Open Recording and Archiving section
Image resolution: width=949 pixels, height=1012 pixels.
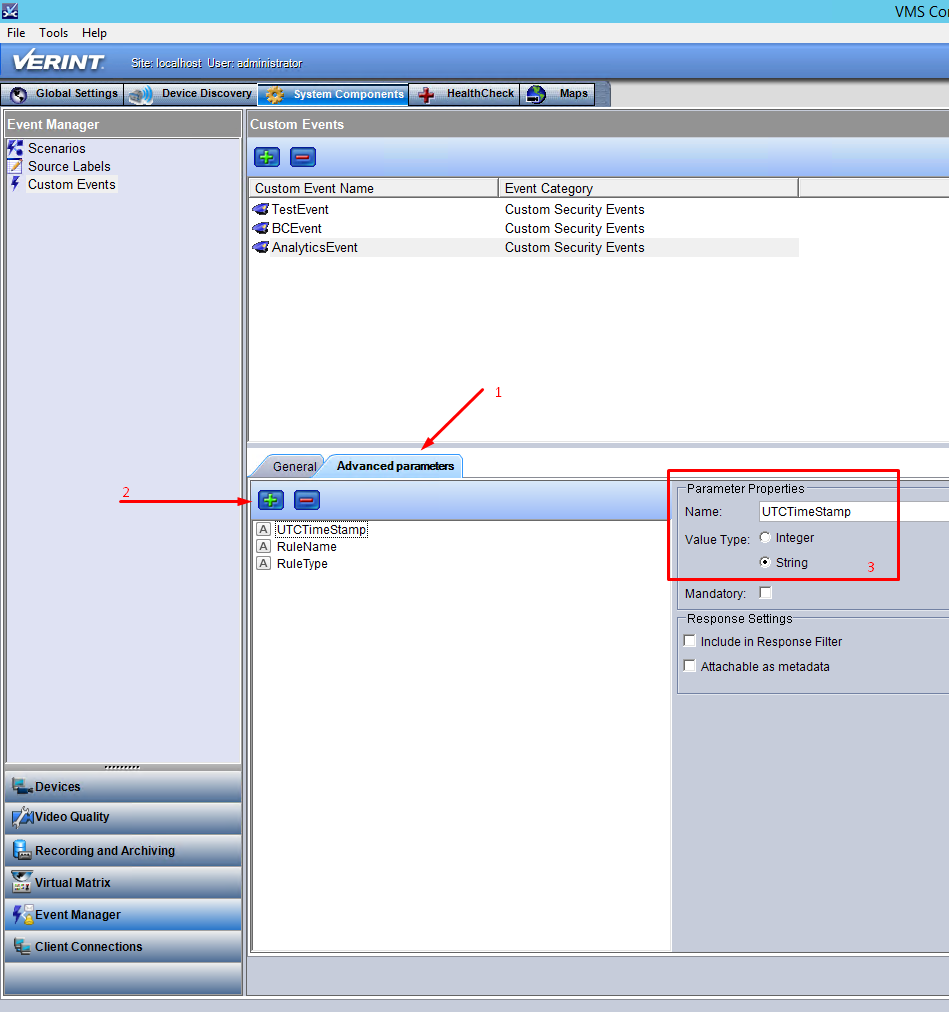click(x=123, y=850)
